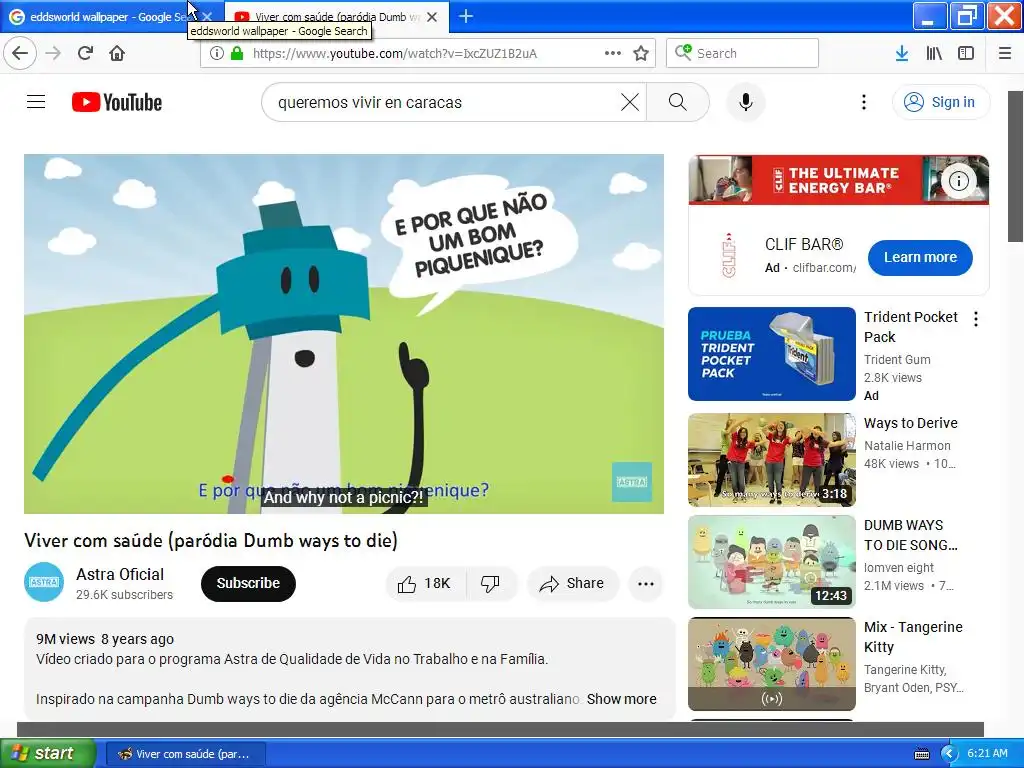
Task: Click the browser Back arrow button
Action: click(x=20, y=54)
